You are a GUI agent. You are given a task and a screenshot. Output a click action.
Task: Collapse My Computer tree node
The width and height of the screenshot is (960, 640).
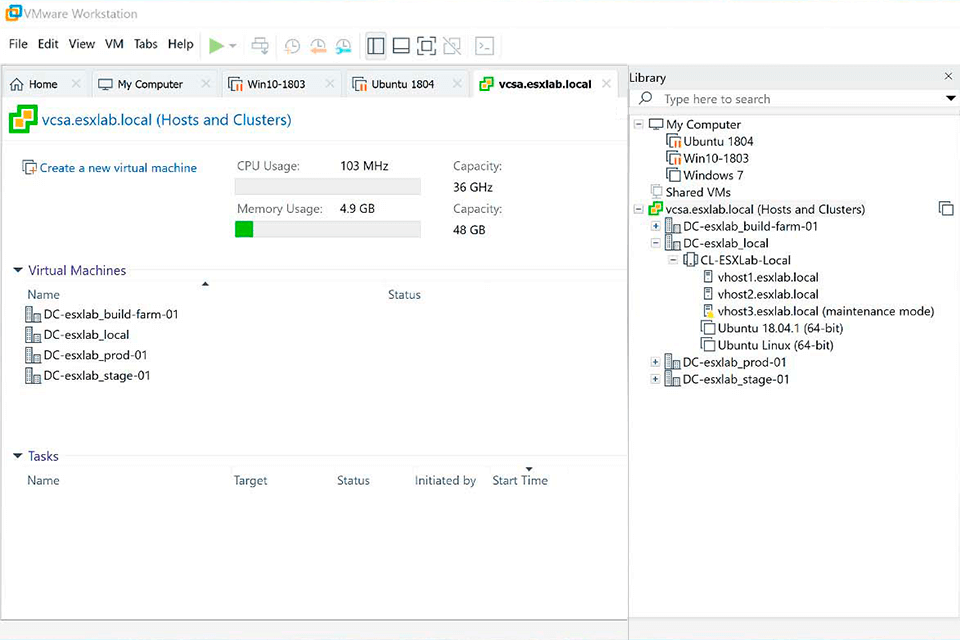point(639,124)
